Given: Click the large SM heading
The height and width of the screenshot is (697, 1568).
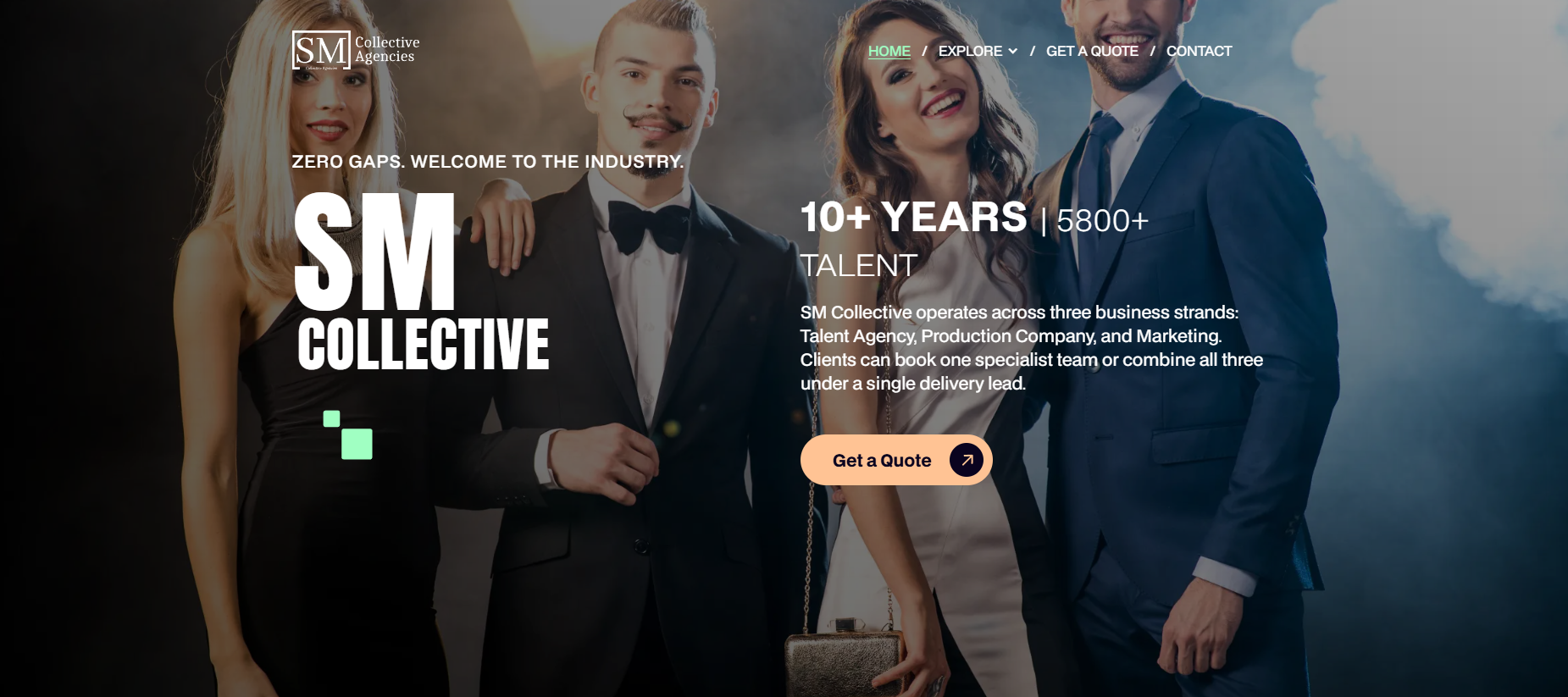Looking at the screenshot, I should tap(374, 252).
